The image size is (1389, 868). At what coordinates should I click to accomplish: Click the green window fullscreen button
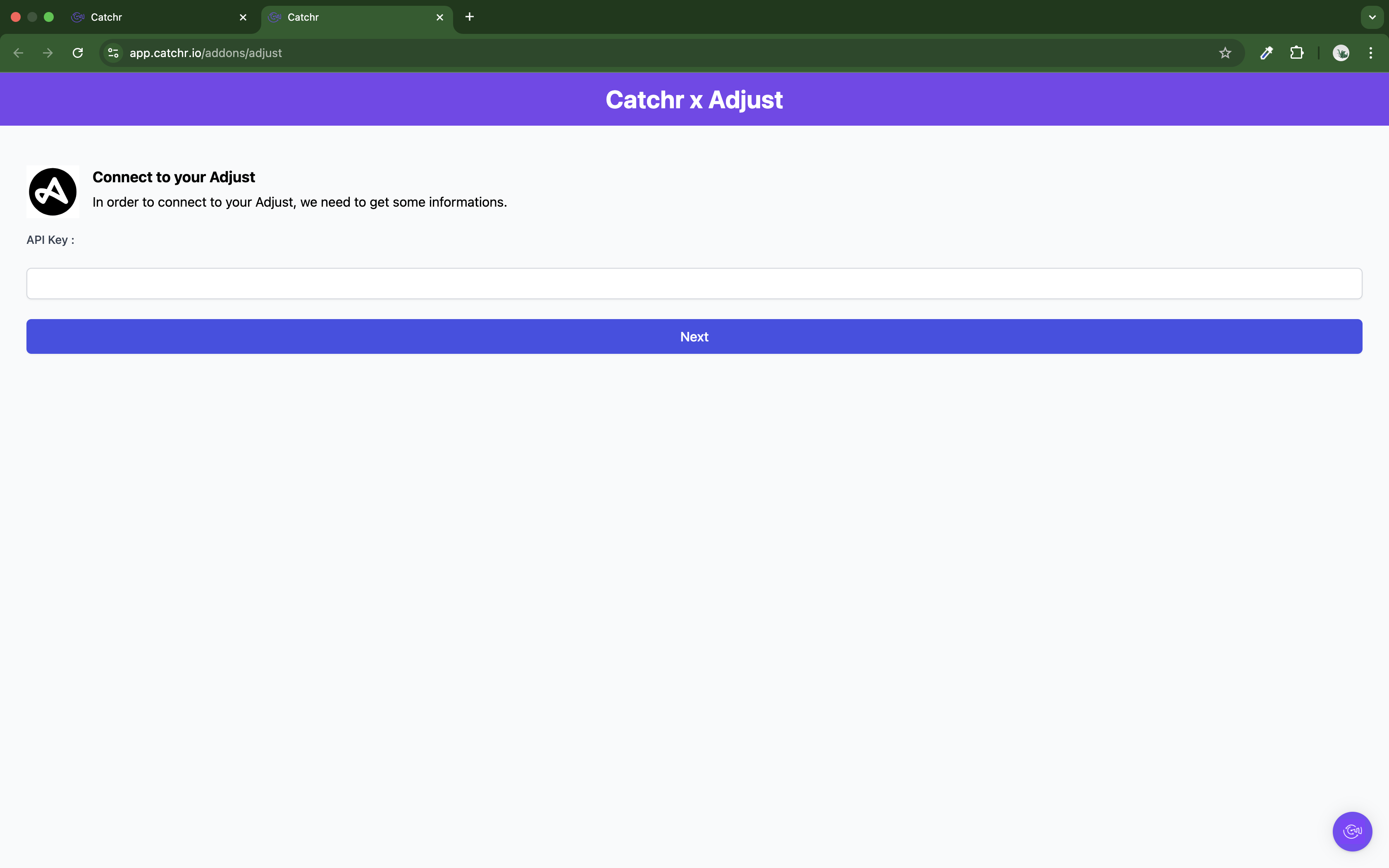(x=49, y=17)
